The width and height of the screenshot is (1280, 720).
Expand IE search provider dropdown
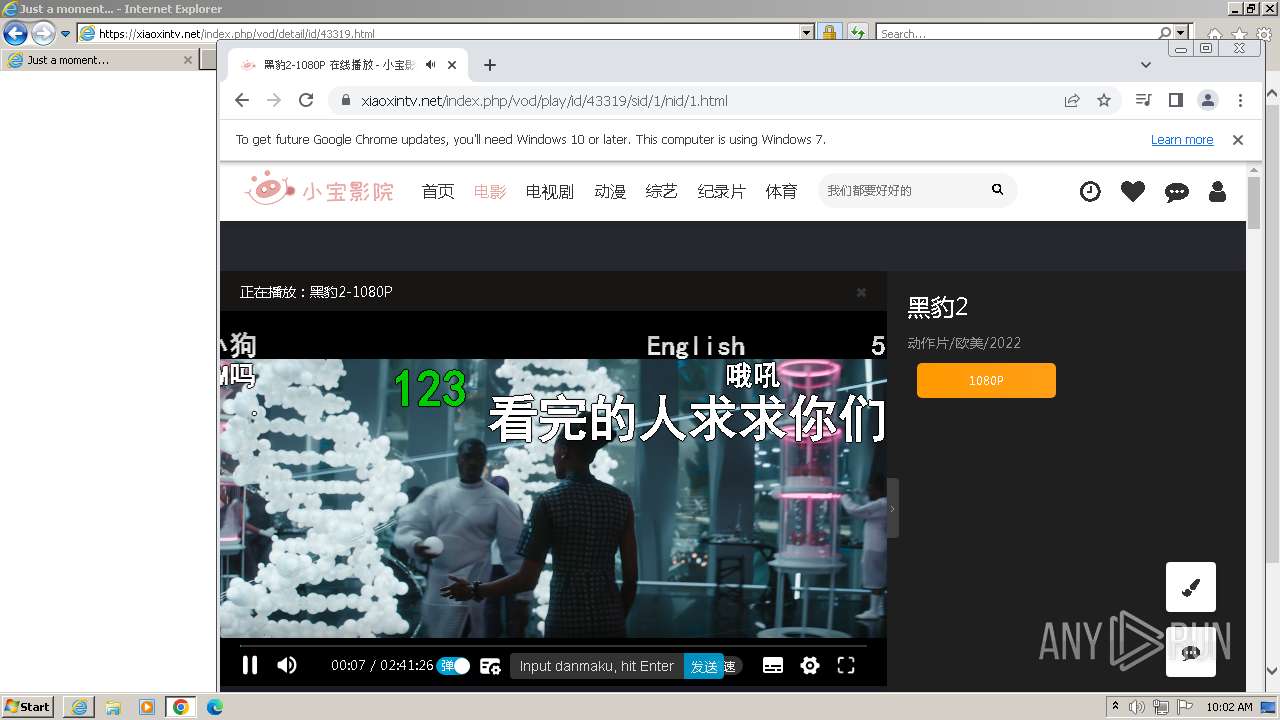(1181, 33)
